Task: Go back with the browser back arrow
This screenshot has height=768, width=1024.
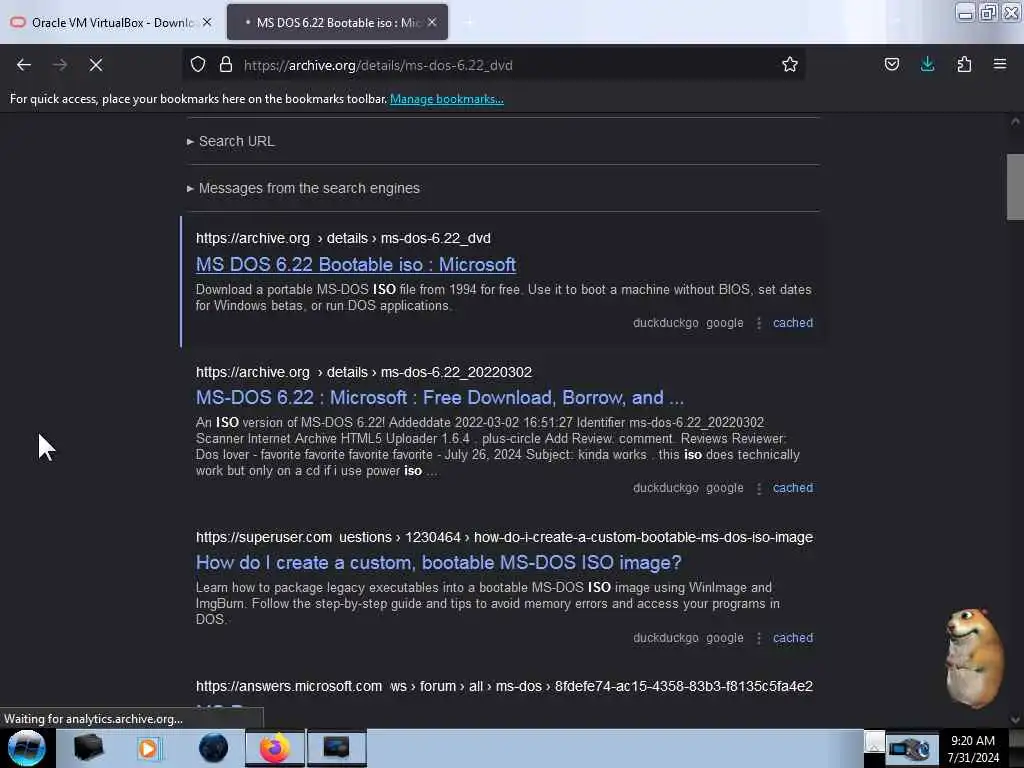Action: coord(24,65)
